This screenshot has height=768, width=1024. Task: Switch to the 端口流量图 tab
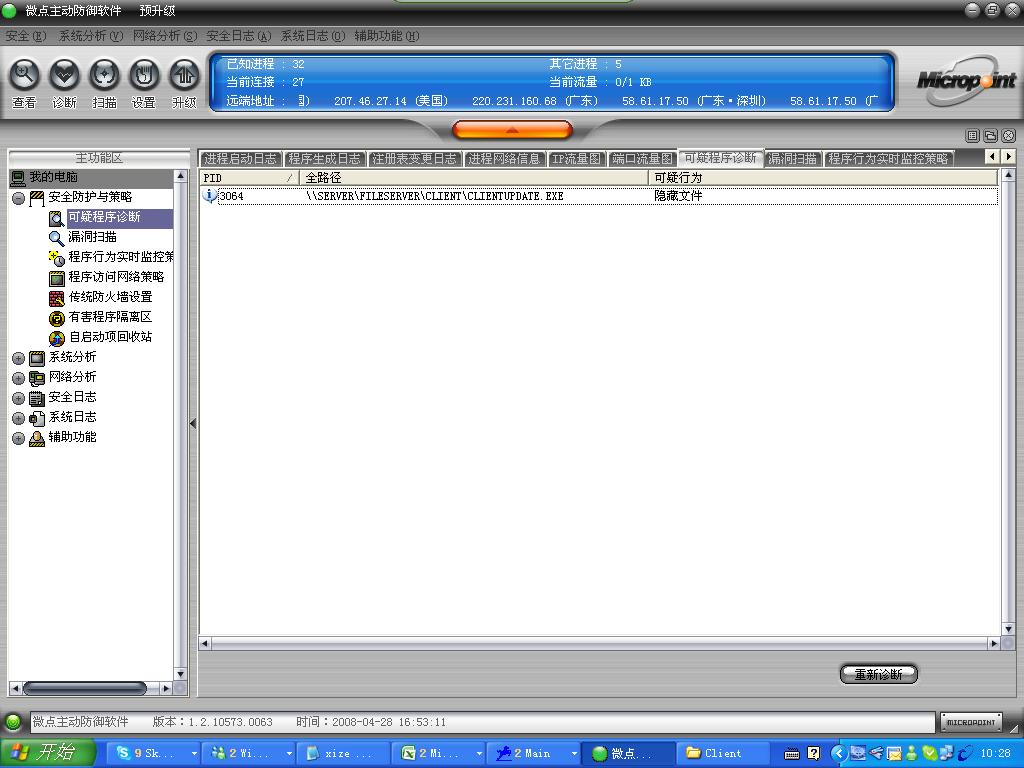tap(641, 159)
